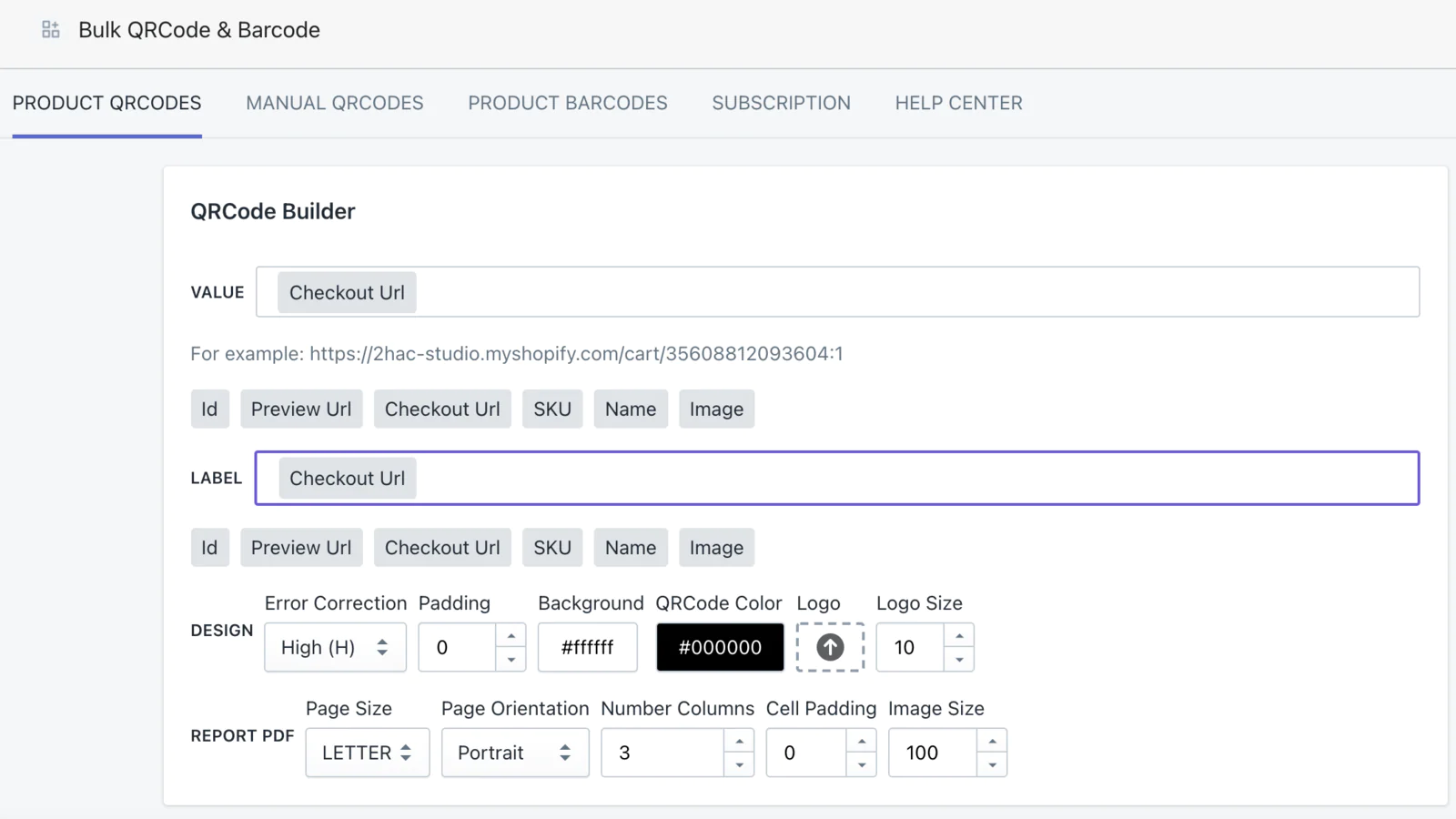The image size is (1456, 819).
Task: Decrease Padding with the down arrow
Action: click(x=511, y=659)
